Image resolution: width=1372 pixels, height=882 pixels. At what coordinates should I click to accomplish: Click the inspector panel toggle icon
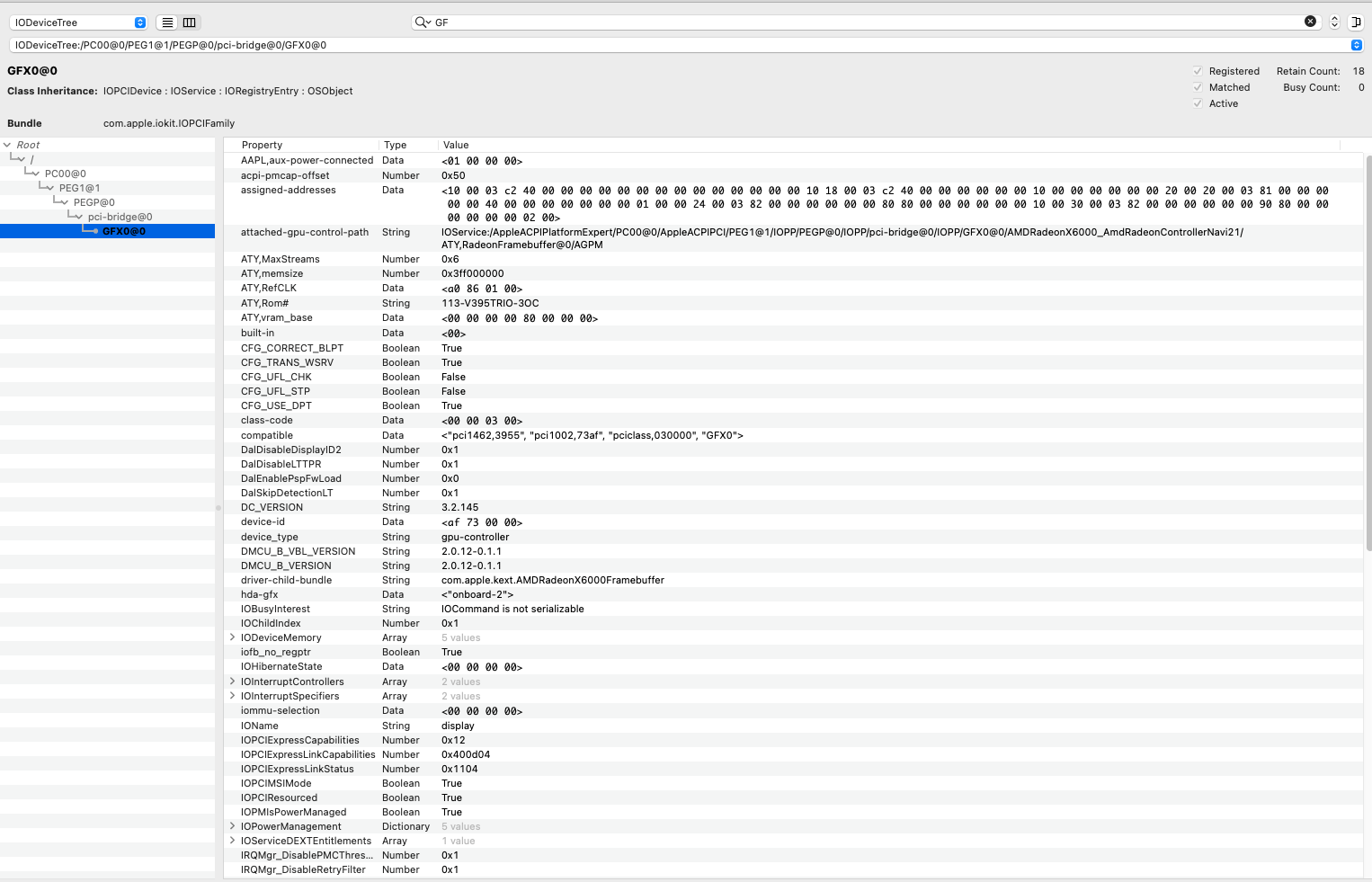pos(1359,22)
